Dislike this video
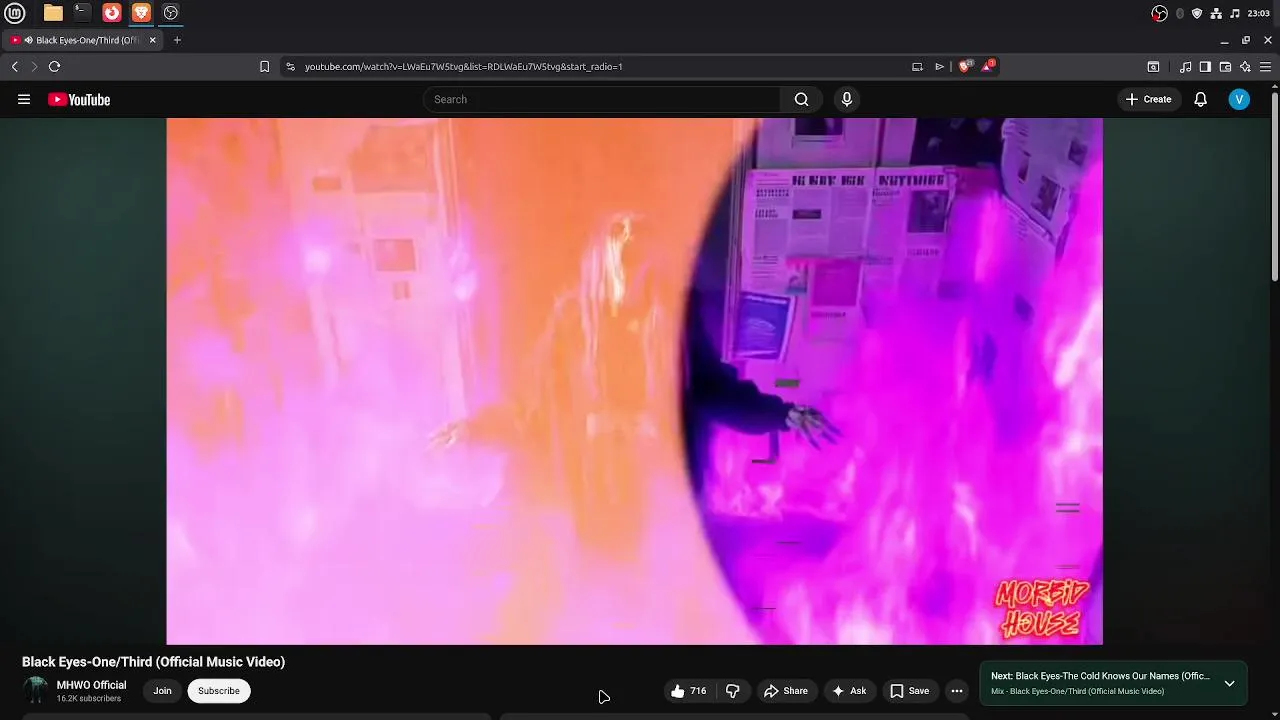This screenshot has height=720, width=1280. click(x=732, y=691)
